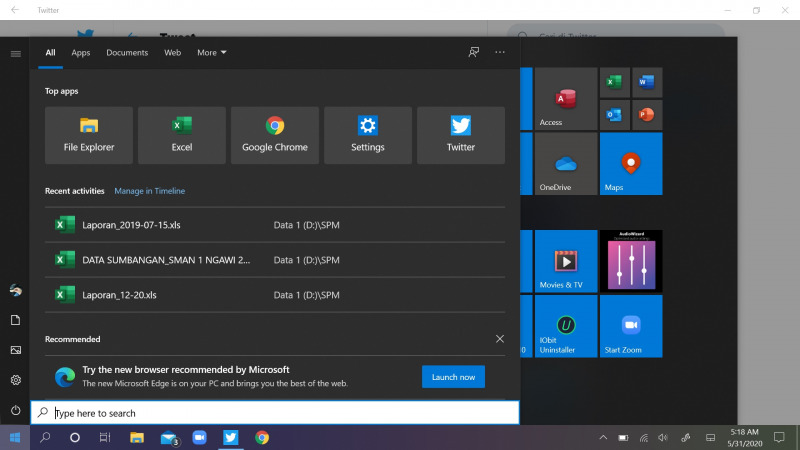
Task: Open File Explorer from Top apps
Action: [89, 135]
